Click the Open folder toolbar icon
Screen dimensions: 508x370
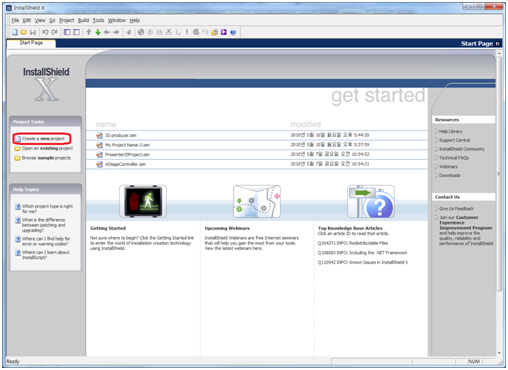pyautogui.click(x=23, y=32)
